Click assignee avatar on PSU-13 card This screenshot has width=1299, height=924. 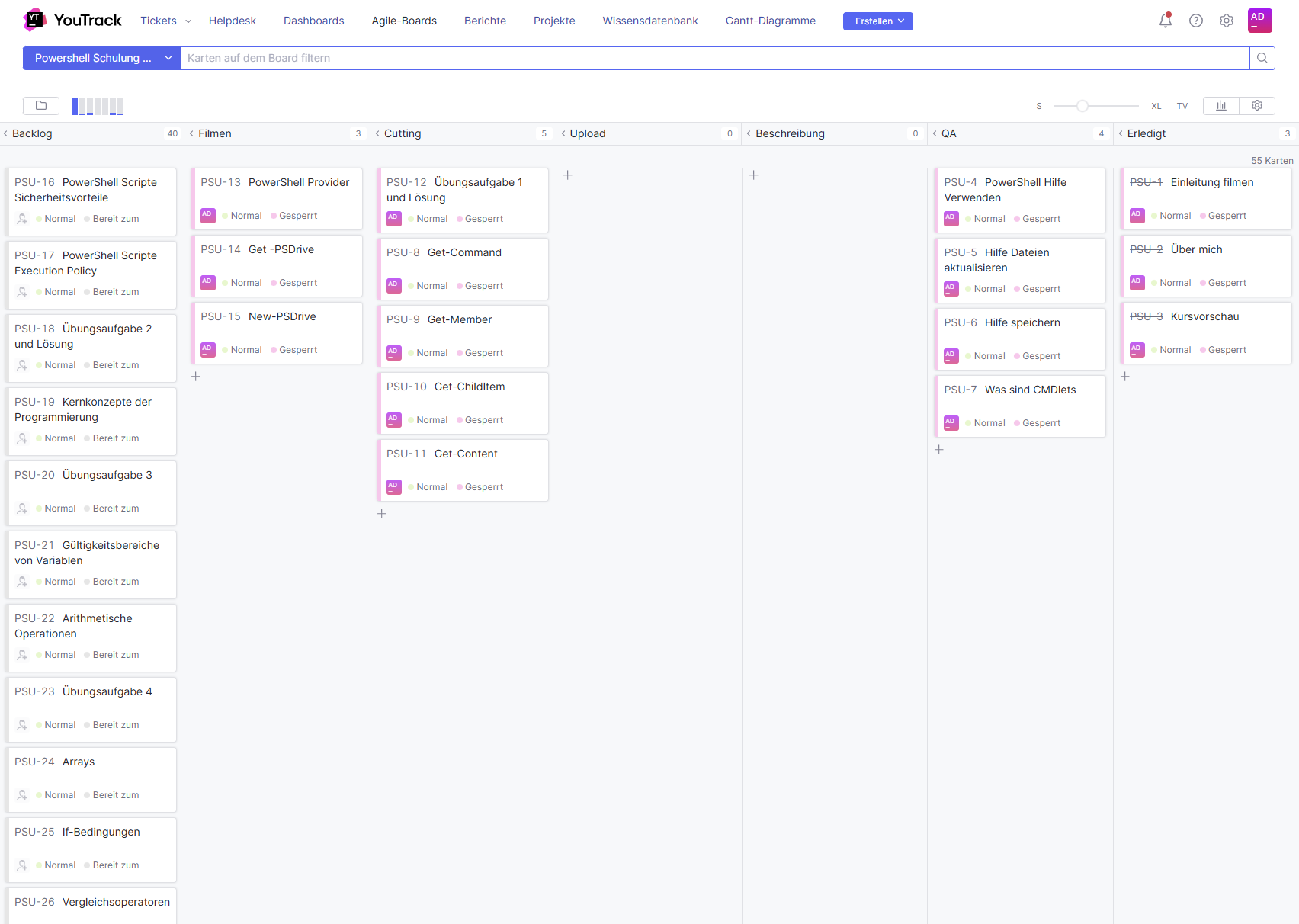point(208,216)
